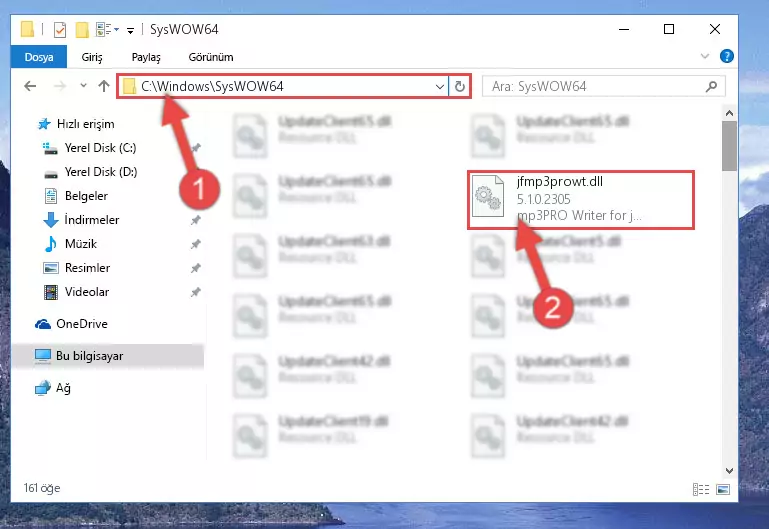Select Ağ network in the sidebar
The width and height of the screenshot is (769, 529).
63,388
